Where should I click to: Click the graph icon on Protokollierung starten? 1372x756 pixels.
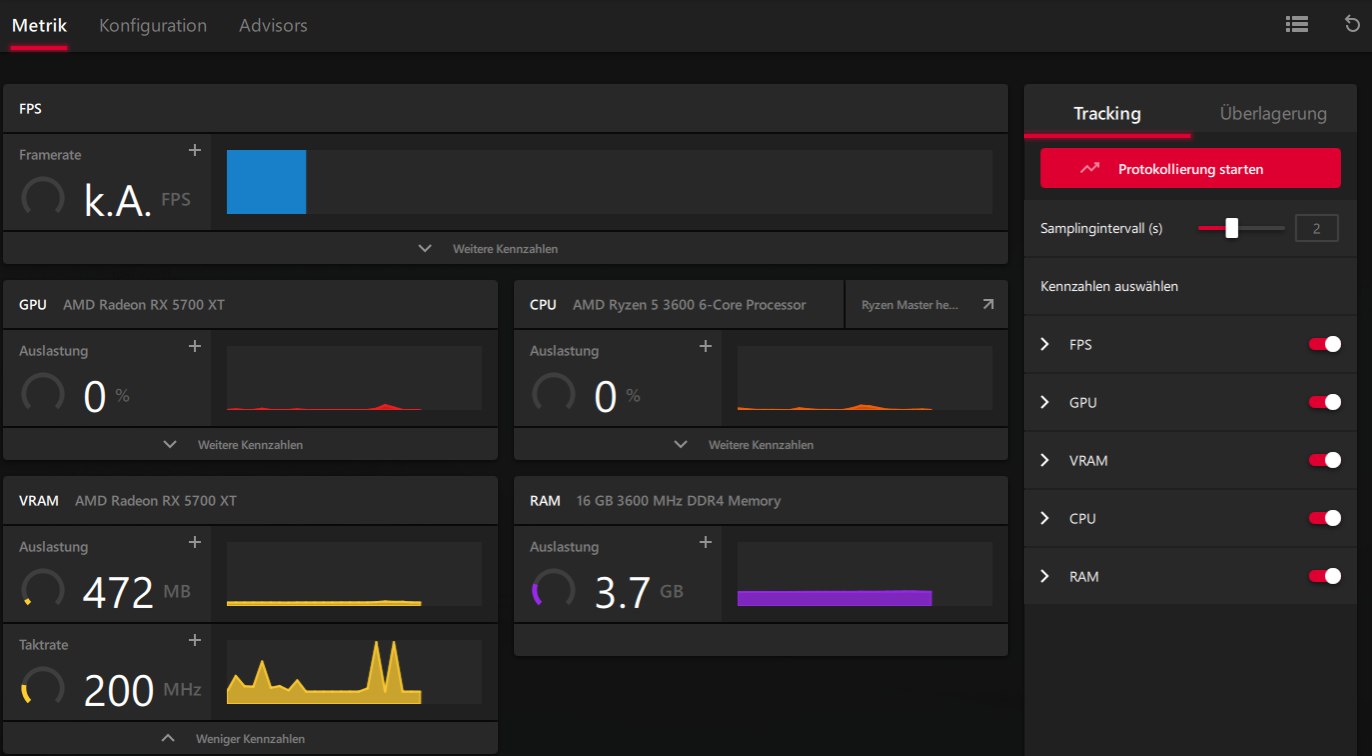[1090, 169]
